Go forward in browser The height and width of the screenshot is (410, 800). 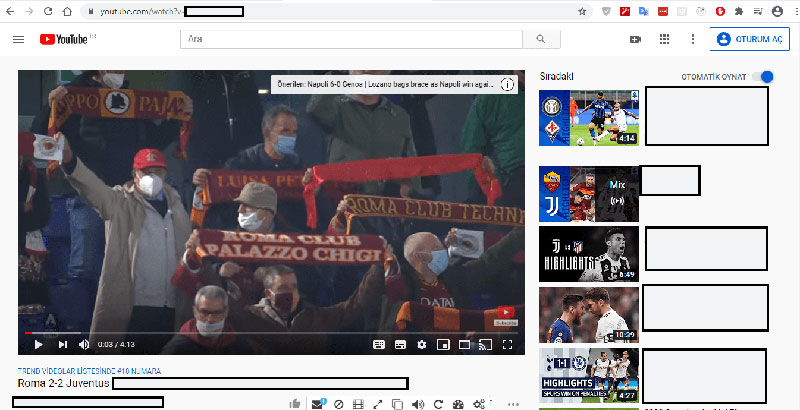point(29,11)
